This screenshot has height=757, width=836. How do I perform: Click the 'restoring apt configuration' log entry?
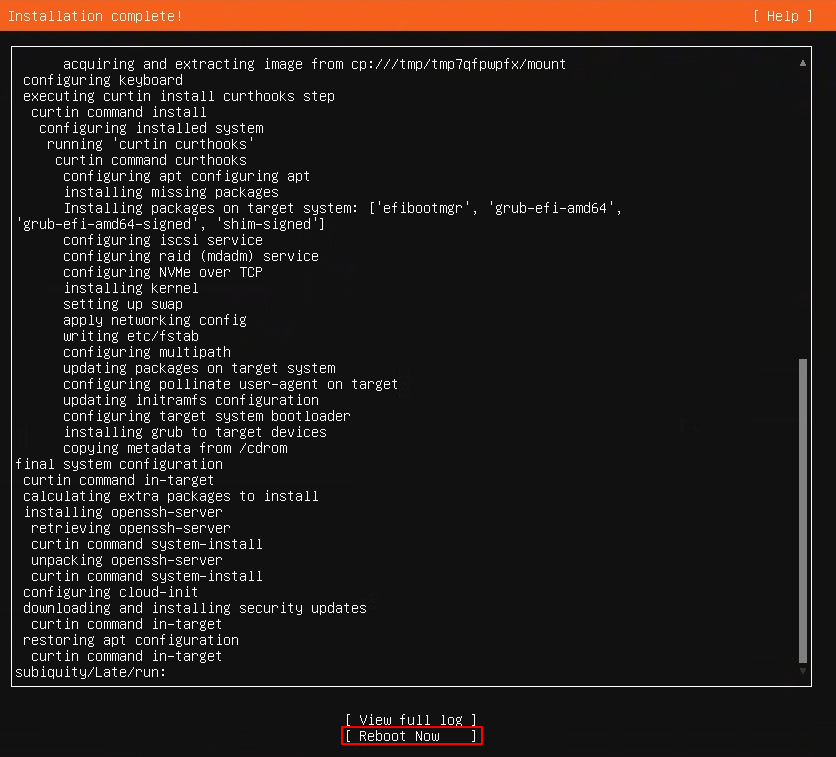[x=131, y=640]
